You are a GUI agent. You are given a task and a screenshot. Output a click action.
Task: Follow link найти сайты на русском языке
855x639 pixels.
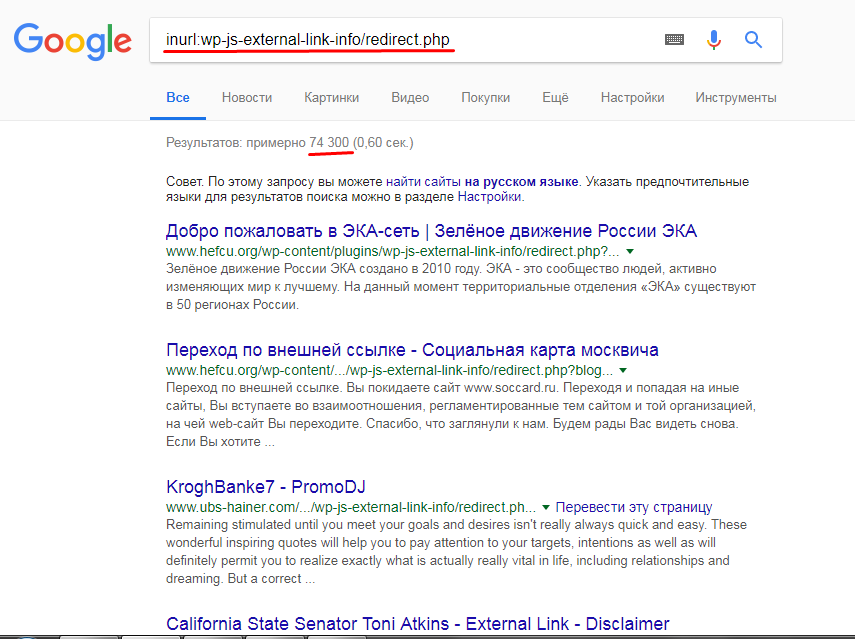click(482, 182)
